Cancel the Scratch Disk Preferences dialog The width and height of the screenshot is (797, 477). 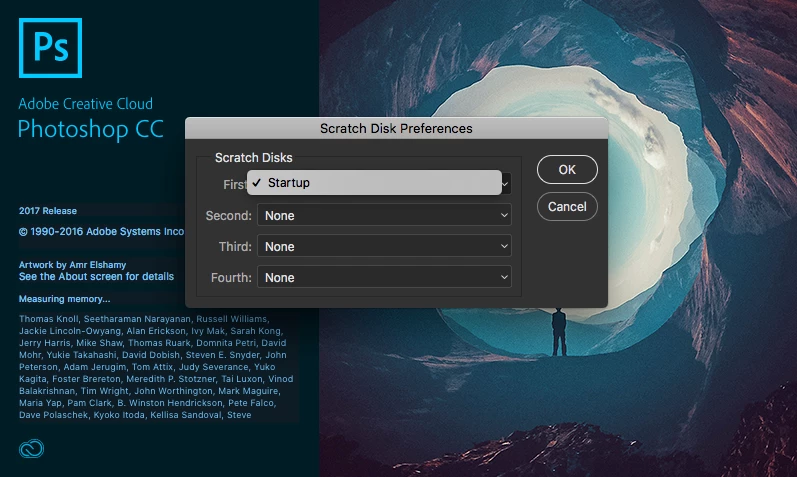(x=567, y=206)
